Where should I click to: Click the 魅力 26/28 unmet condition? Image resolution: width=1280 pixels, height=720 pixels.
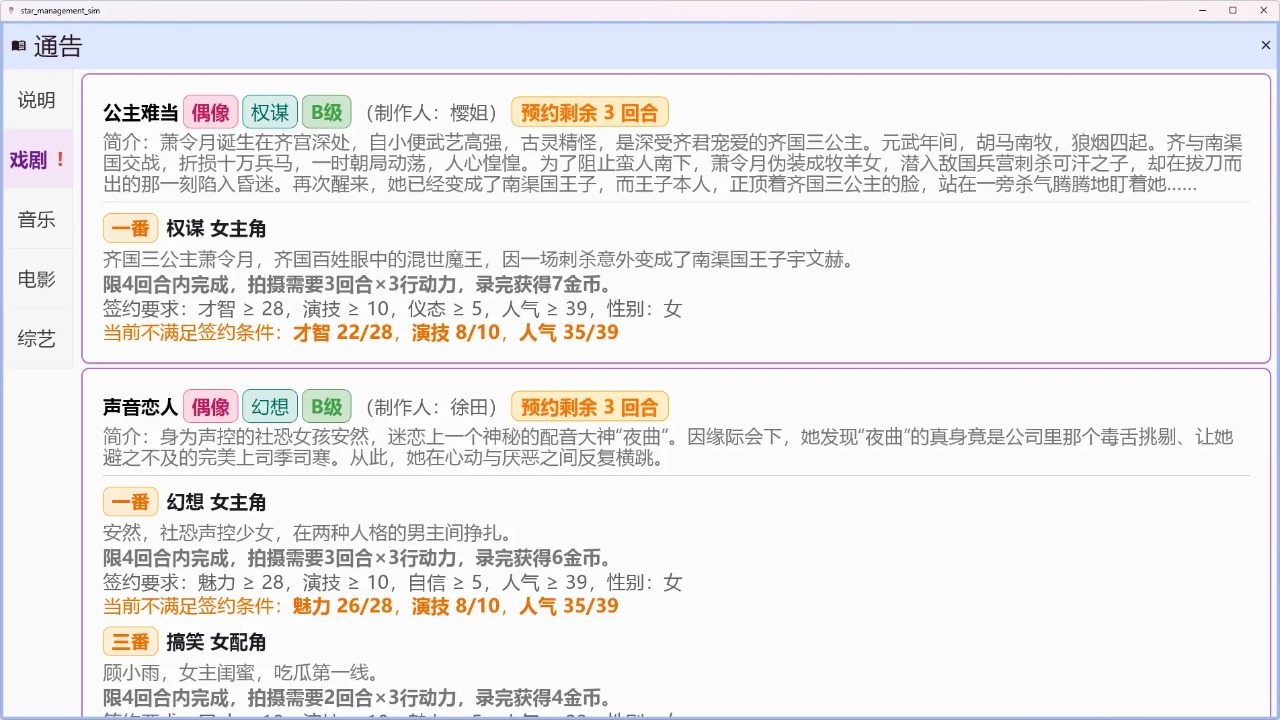tap(345, 606)
